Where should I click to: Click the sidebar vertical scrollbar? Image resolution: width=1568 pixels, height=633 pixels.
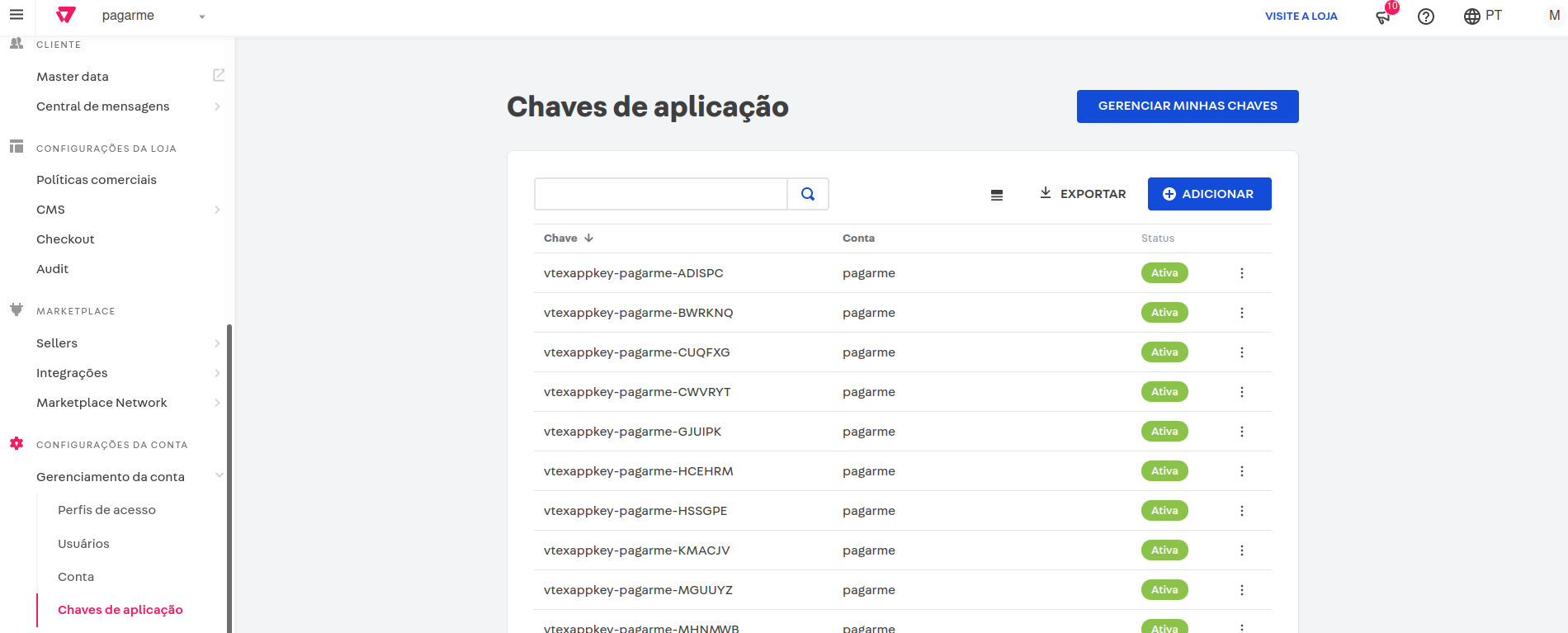(x=229, y=479)
